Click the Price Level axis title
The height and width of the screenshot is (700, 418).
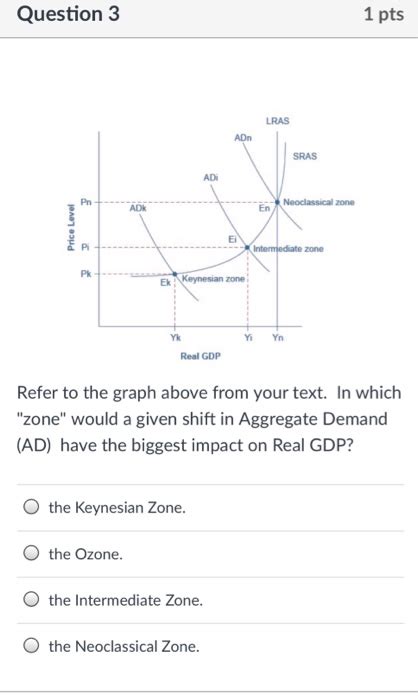[x=71, y=227]
